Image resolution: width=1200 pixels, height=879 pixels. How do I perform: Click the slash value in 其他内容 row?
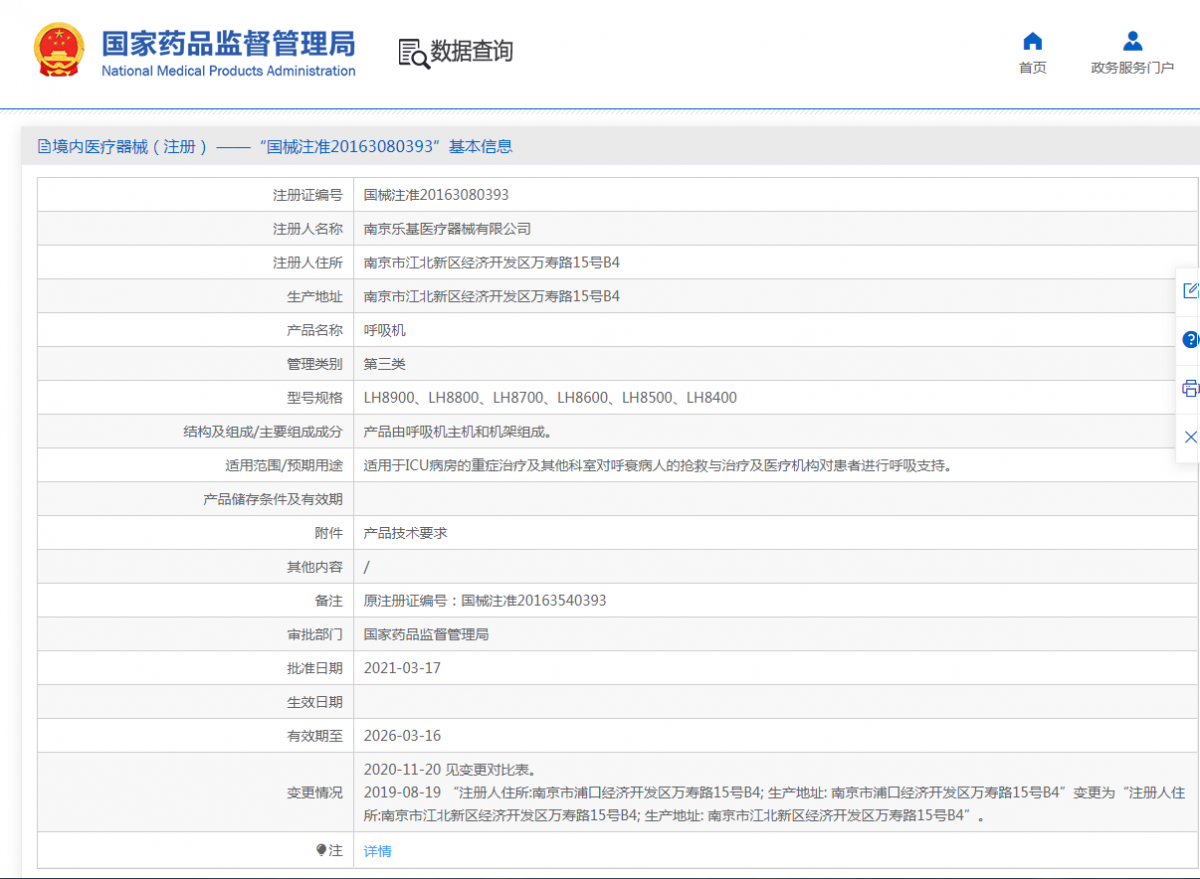(x=367, y=567)
